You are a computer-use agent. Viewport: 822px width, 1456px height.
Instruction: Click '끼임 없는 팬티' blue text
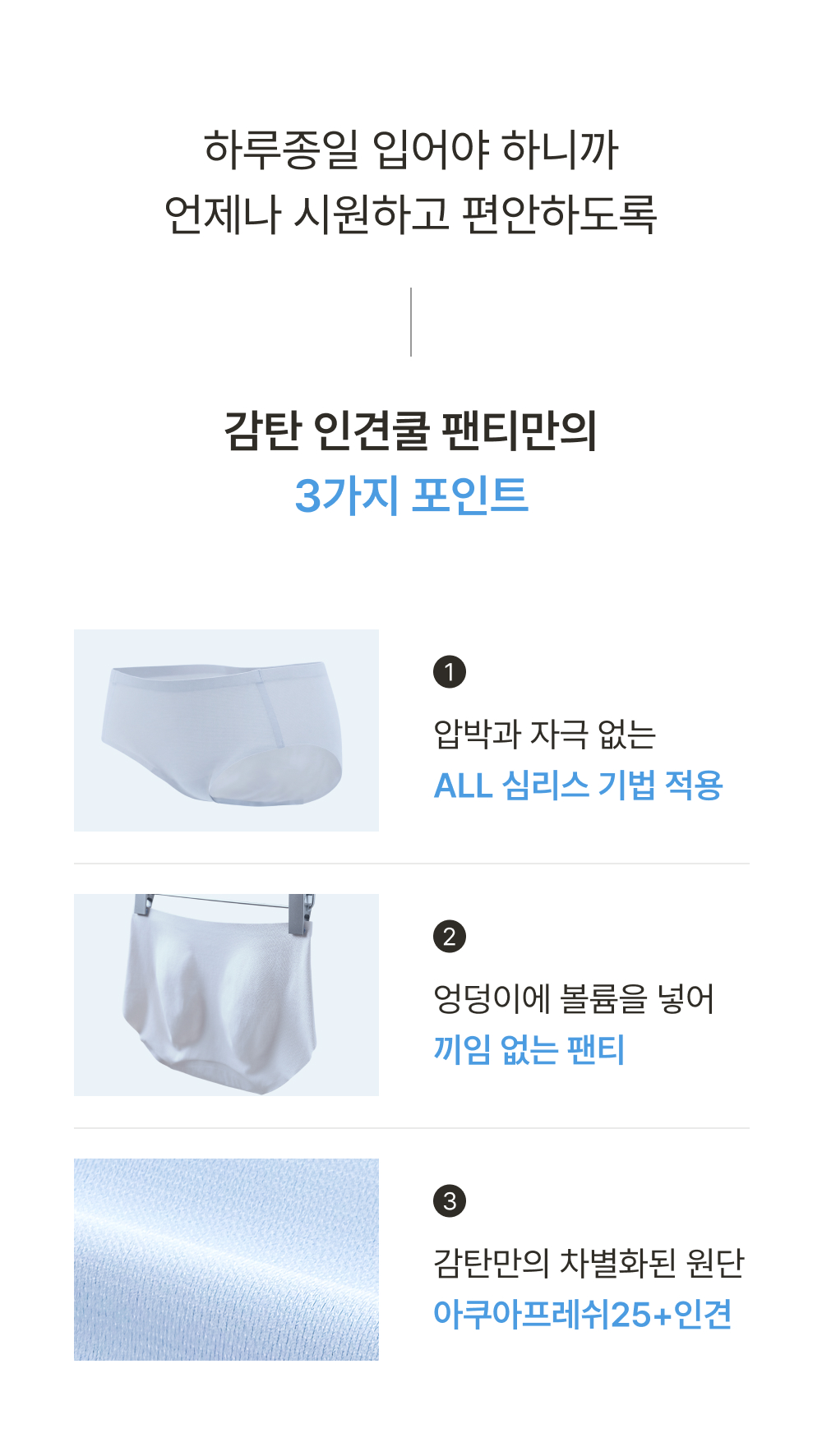tap(529, 1050)
